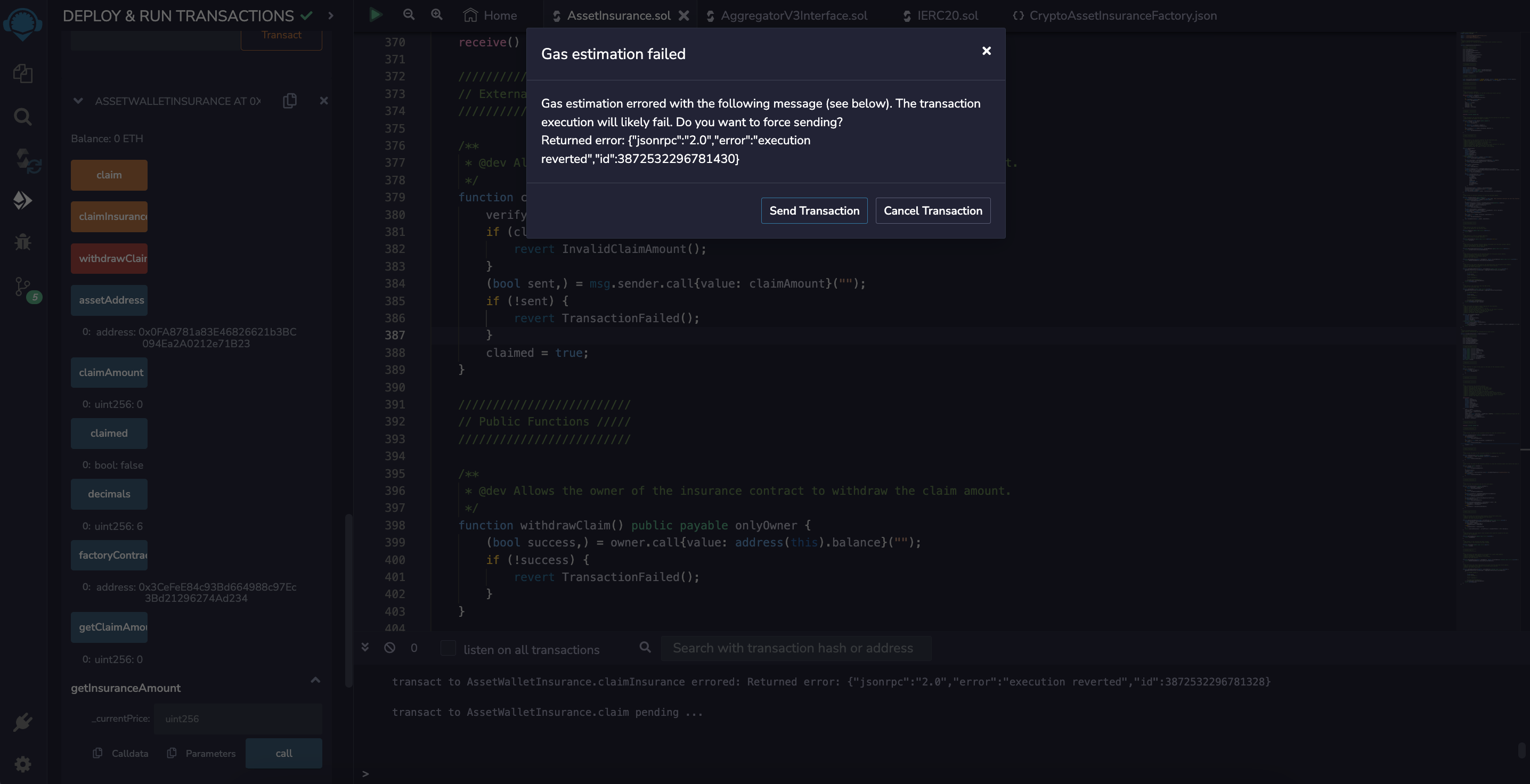Collapse the getInsuranceAmount function panel
This screenshot has width=1530, height=784.
tap(315, 680)
